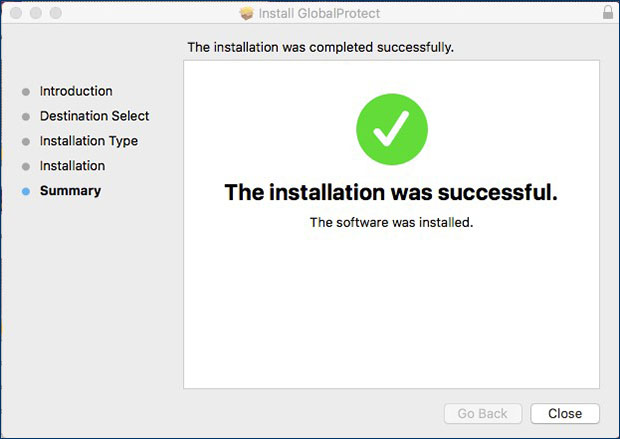The image size is (620, 439).
Task: Click the gray bullet beside Installation
Action: click(26, 167)
